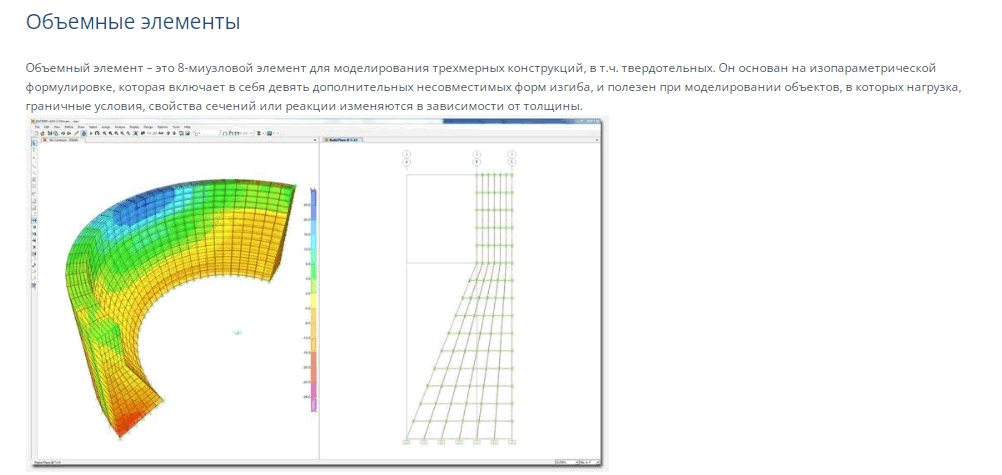Click the green segment of the contour legend

click(x=314, y=272)
